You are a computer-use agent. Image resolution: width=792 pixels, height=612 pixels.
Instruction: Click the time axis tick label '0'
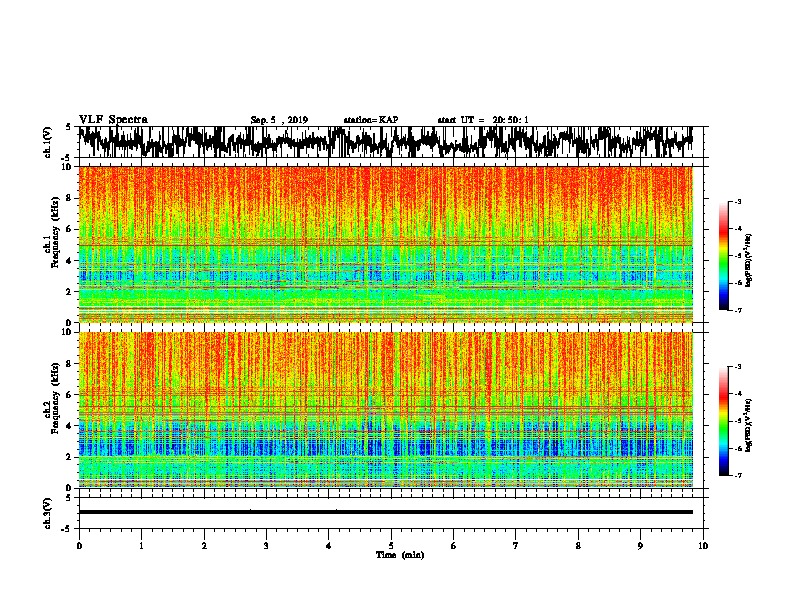(x=79, y=546)
